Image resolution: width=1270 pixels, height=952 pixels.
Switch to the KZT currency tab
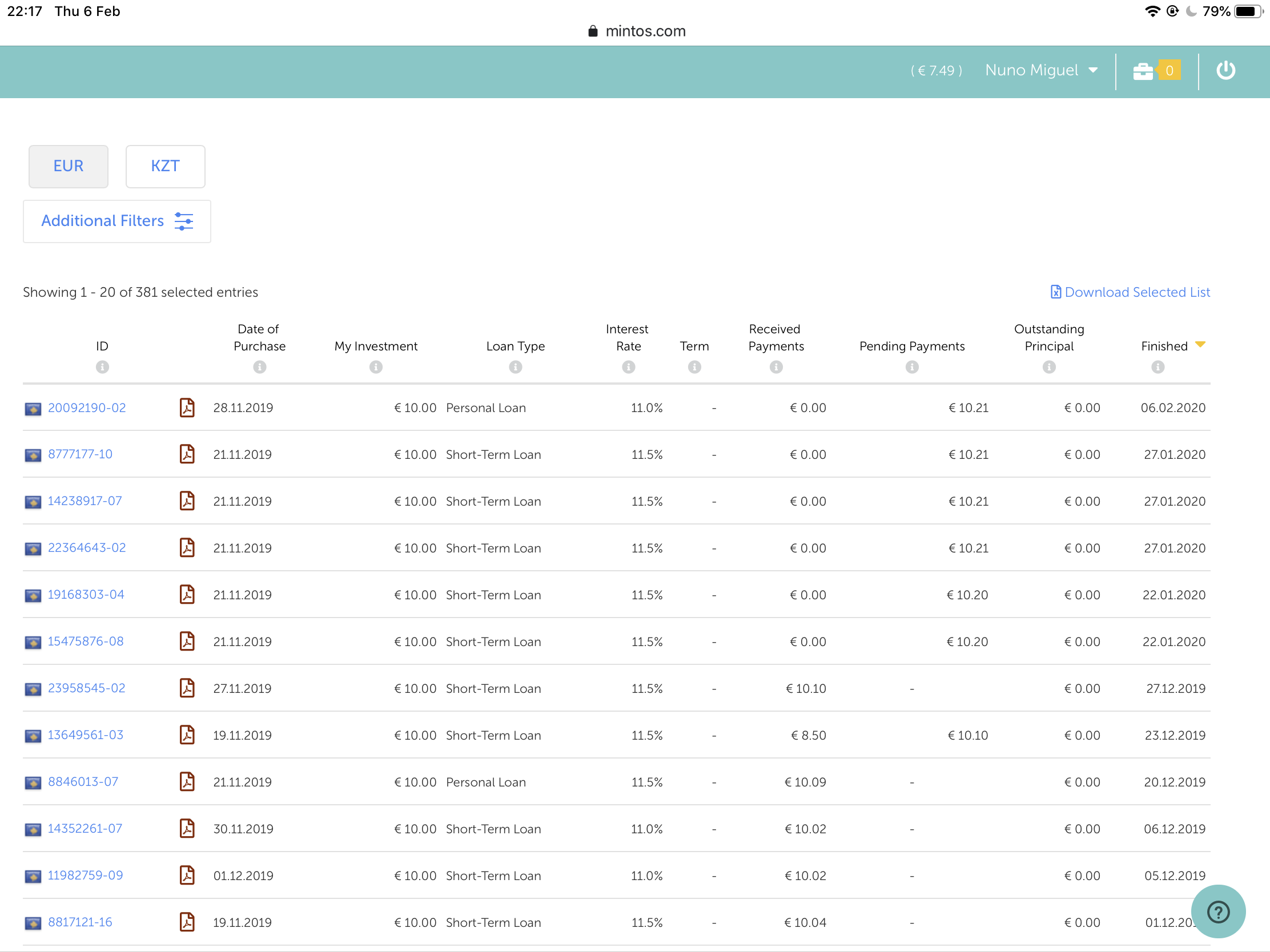point(166,167)
